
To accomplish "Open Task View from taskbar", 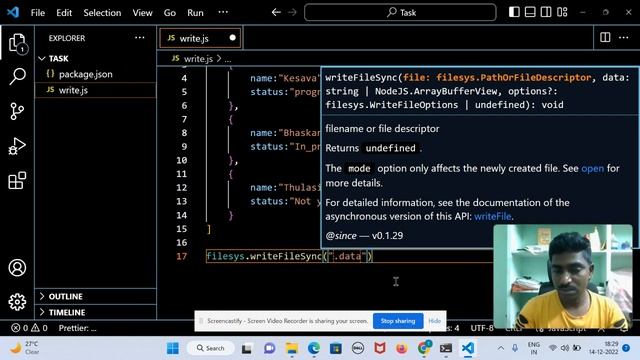I will (247, 349).
